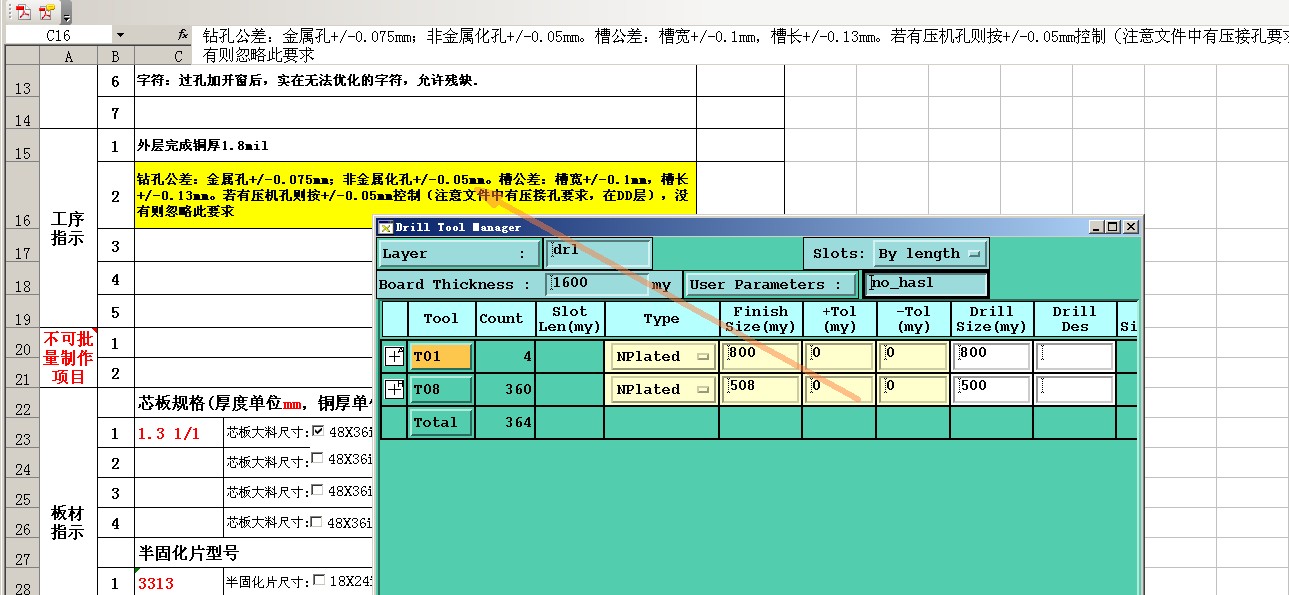The image size is (1289, 595).
Task: Click the Type column header
Action: 661,319
